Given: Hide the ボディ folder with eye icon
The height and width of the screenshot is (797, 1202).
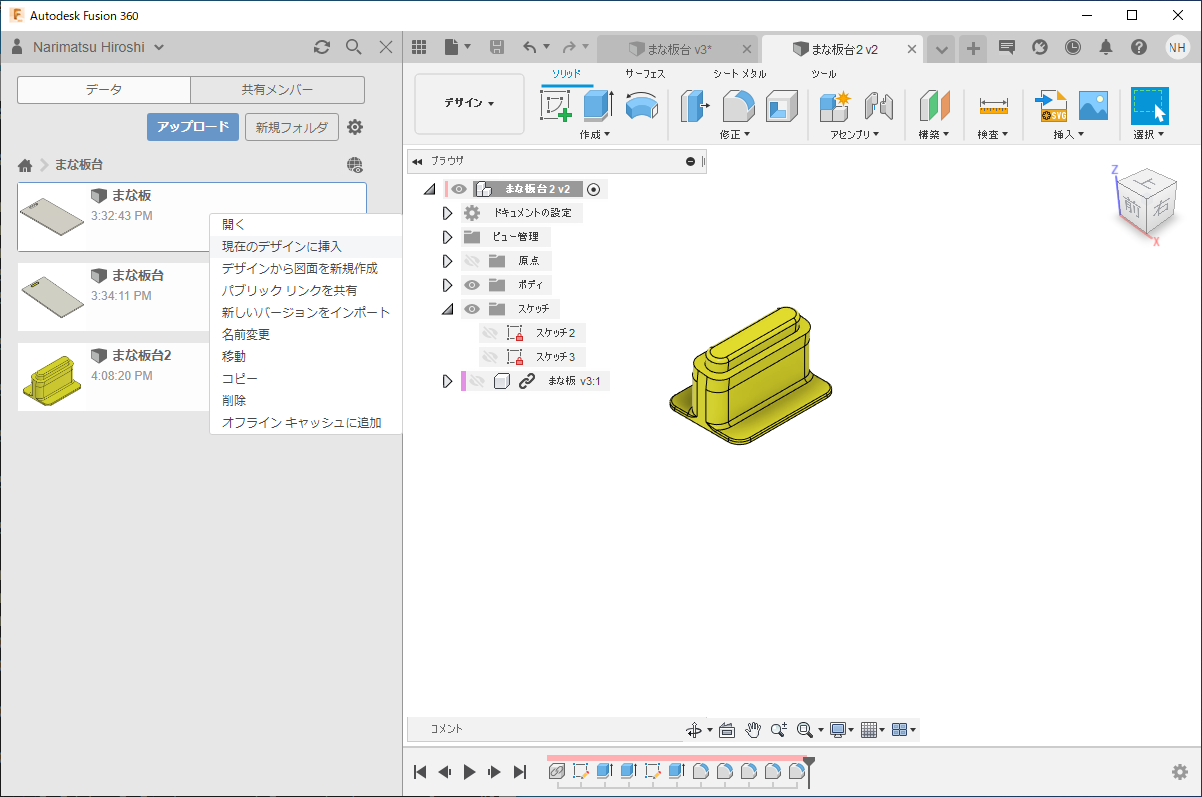Looking at the screenshot, I should pyautogui.click(x=472, y=285).
